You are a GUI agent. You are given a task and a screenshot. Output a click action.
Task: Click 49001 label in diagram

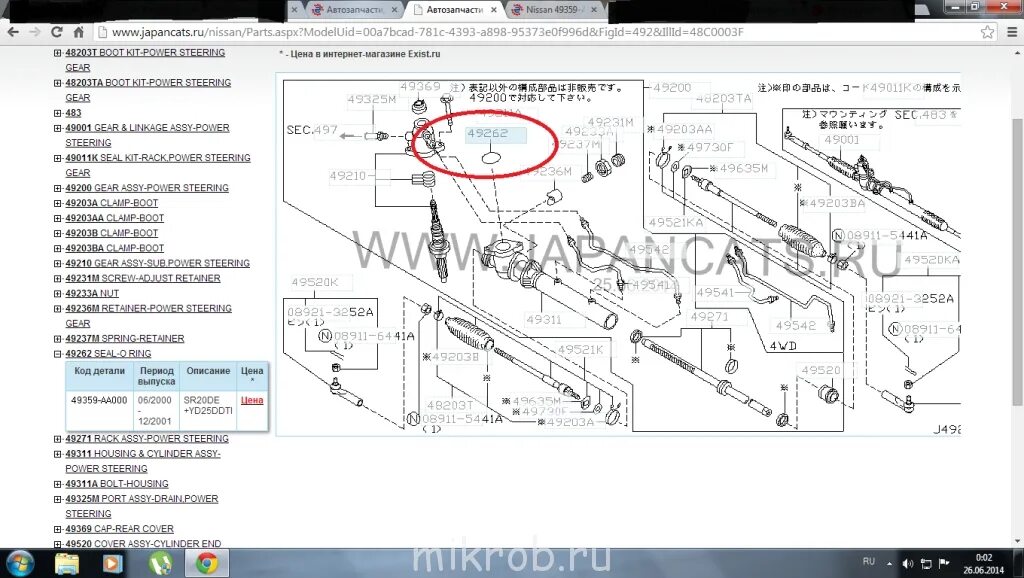(x=842, y=140)
